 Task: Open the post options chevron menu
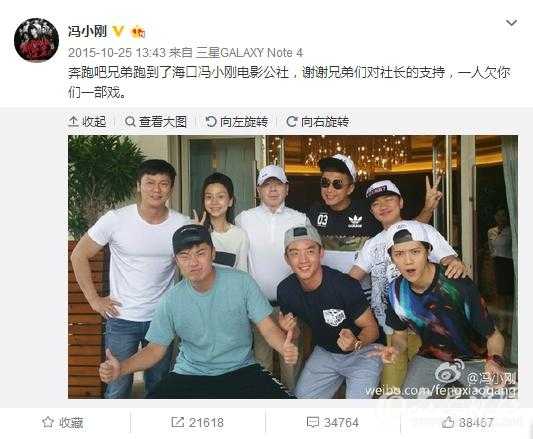click(x=511, y=23)
